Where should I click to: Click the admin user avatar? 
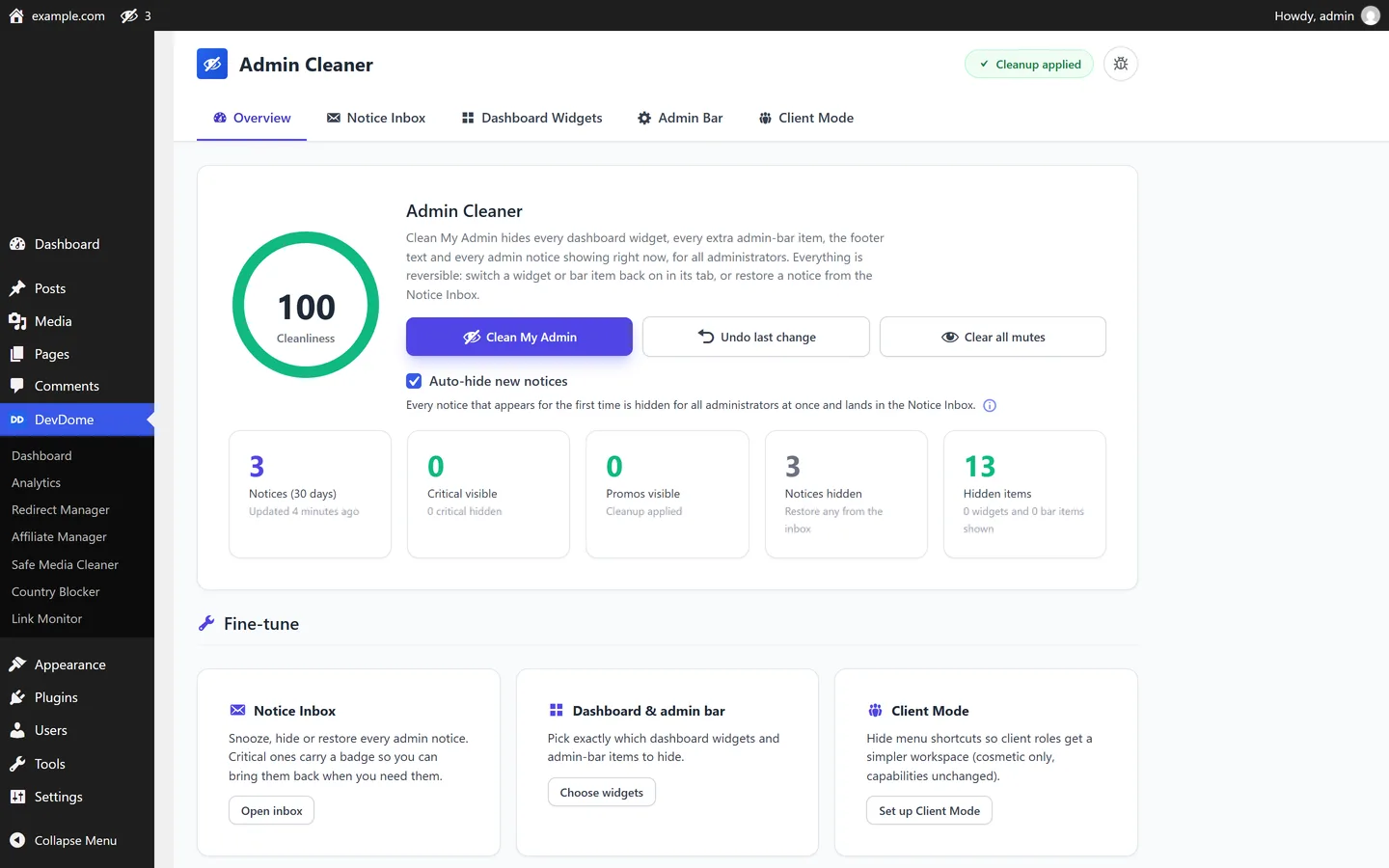point(1370,15)
